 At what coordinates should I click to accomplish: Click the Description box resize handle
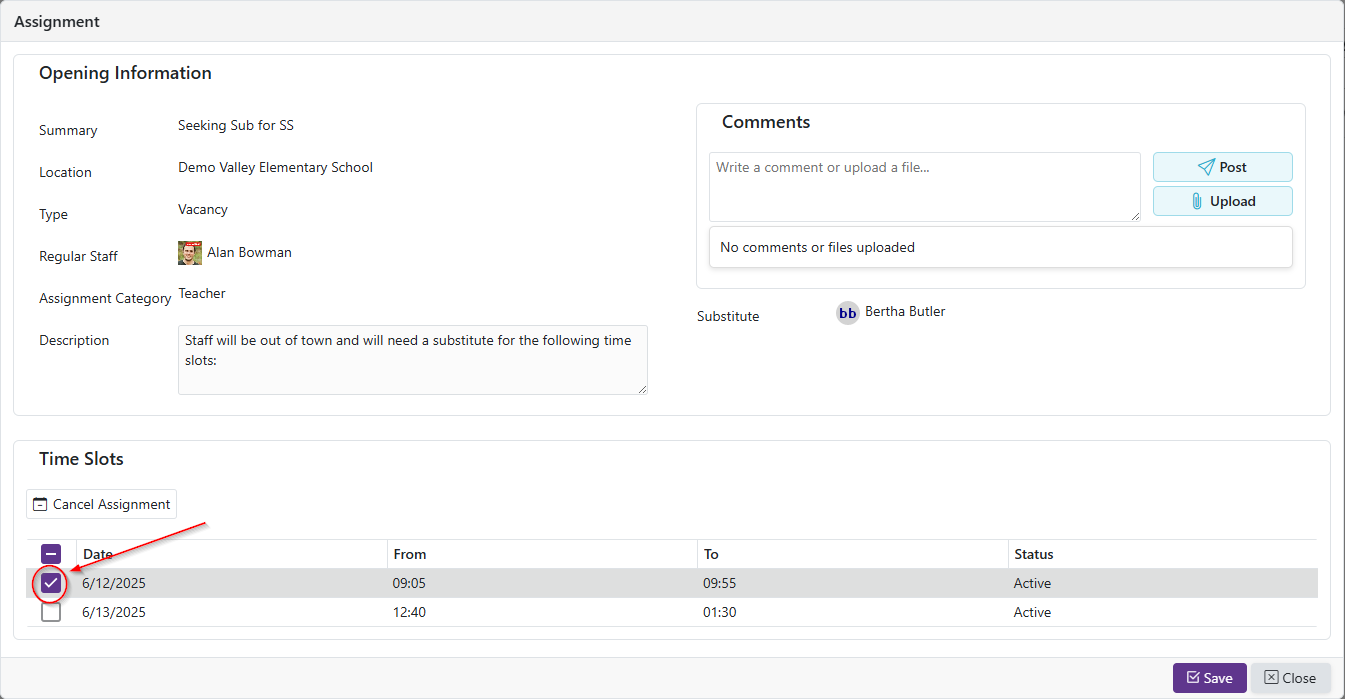[641, 388]
